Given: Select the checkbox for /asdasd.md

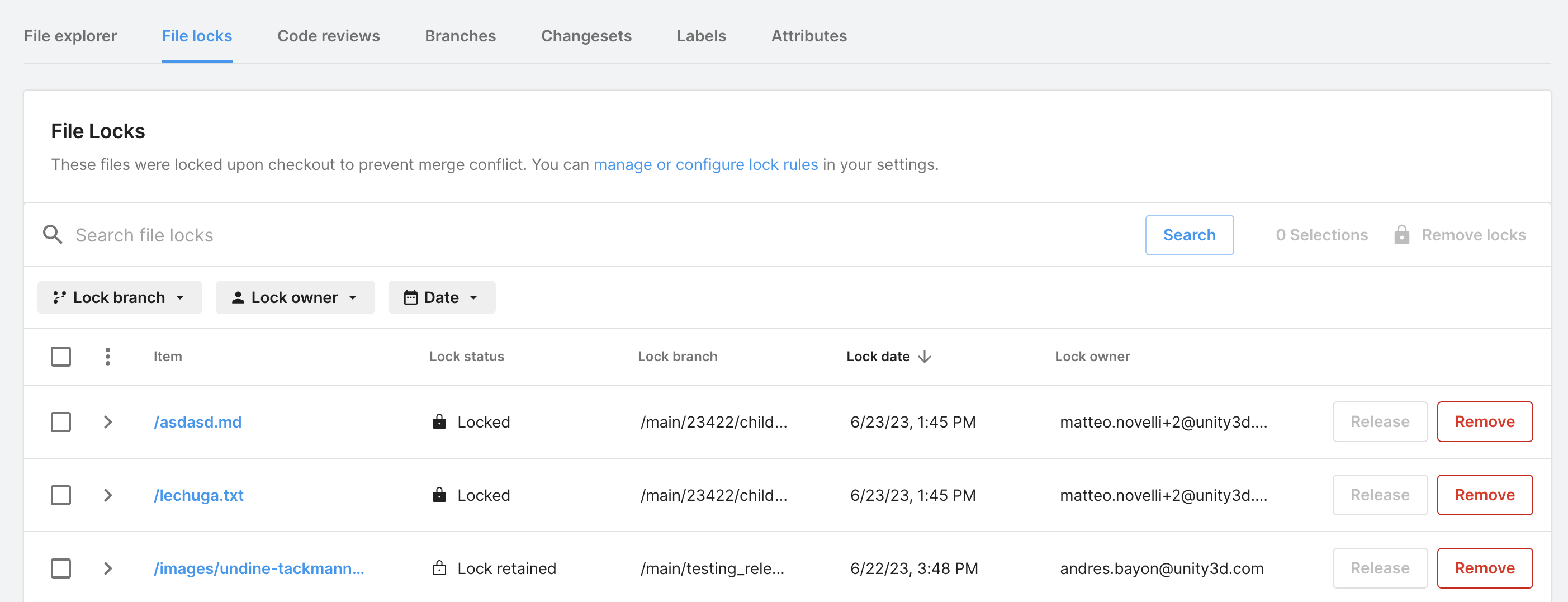Looking at the screenshot, I should pyautogui.click(x=61, y=422).
